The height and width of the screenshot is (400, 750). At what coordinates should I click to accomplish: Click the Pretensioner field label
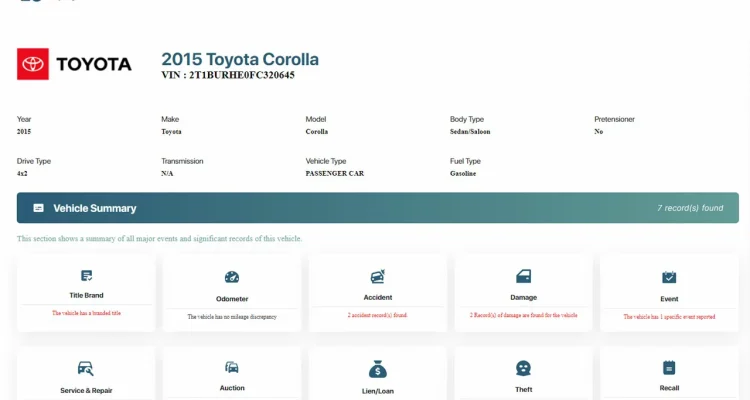(x=615, y=119)
